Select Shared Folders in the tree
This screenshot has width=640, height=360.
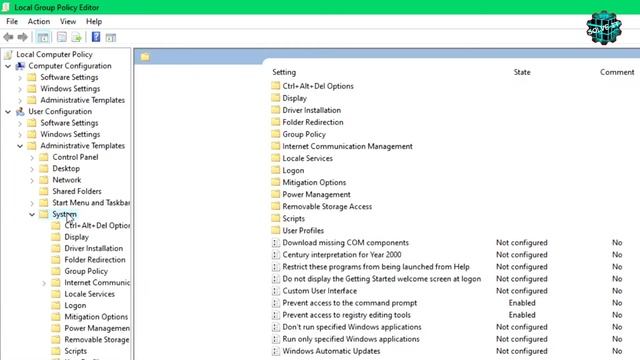coord(77,191)
